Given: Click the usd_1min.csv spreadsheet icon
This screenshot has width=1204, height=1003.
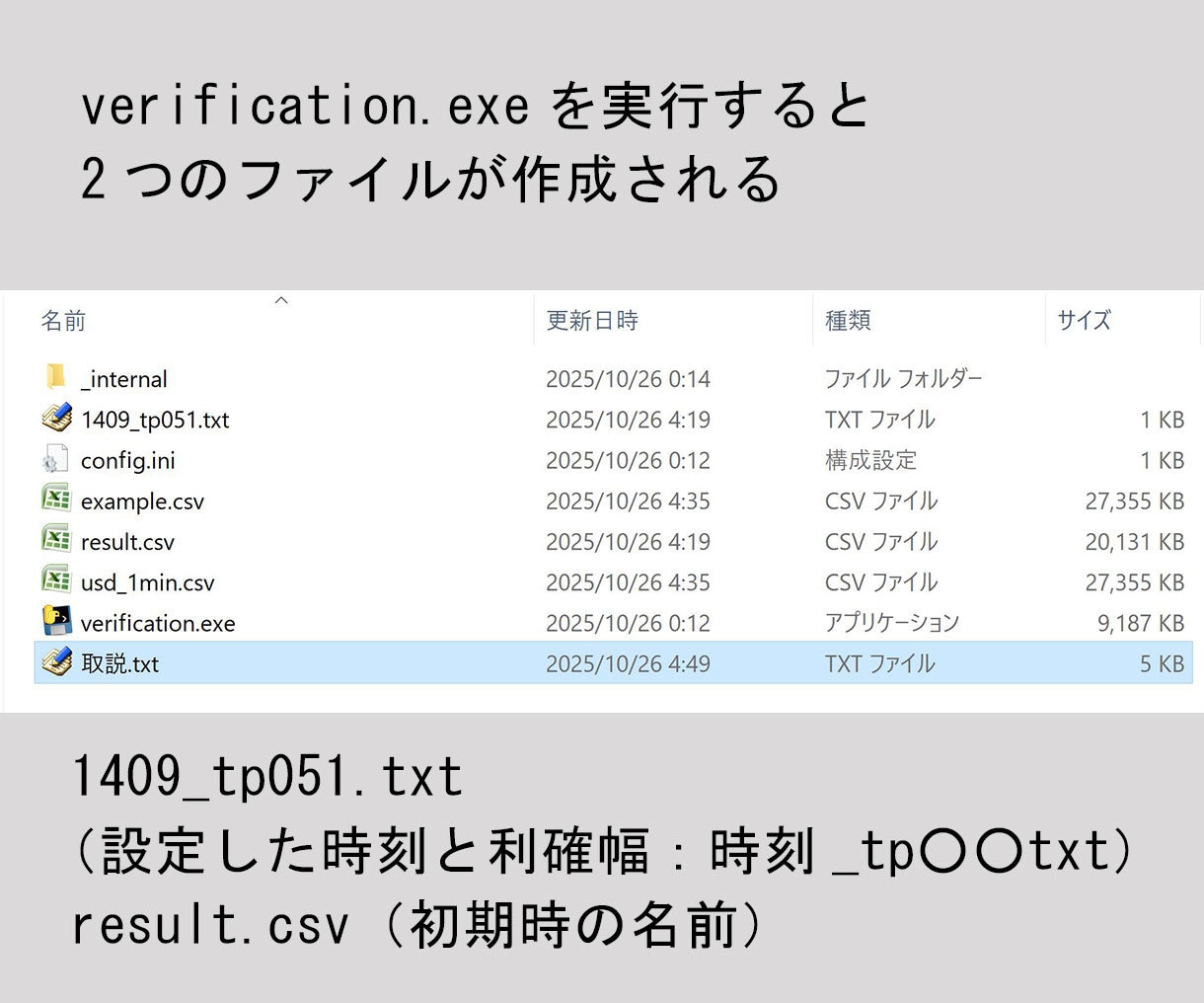Looking at the screenshot, I should [56, 580].
